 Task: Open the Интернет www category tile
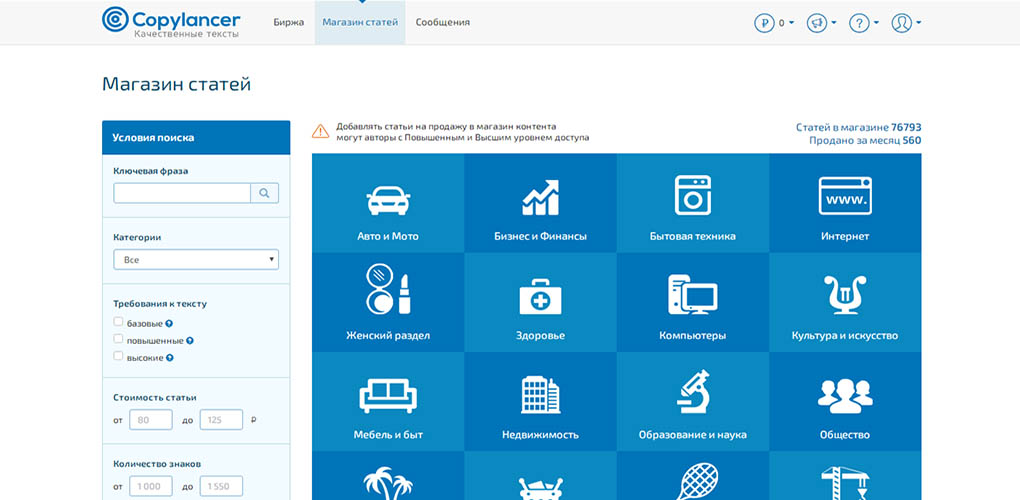tap(845, 204)
